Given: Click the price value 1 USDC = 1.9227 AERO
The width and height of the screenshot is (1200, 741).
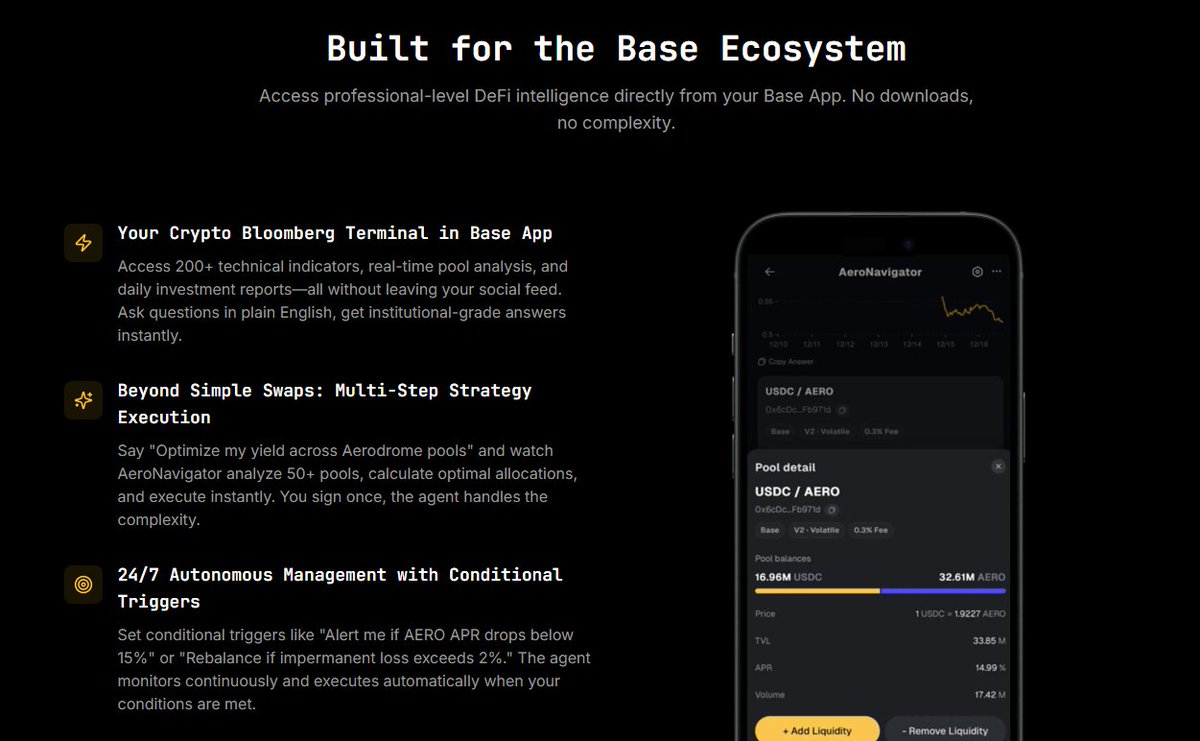Looking at the screenshot, I should [x=960, y=614].
